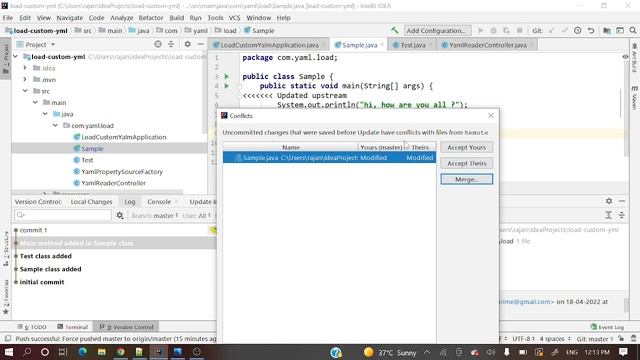Screen dimensions: 640x360
Task: Select Sample.java row in Conflicts table
Action: coord(329,158)
